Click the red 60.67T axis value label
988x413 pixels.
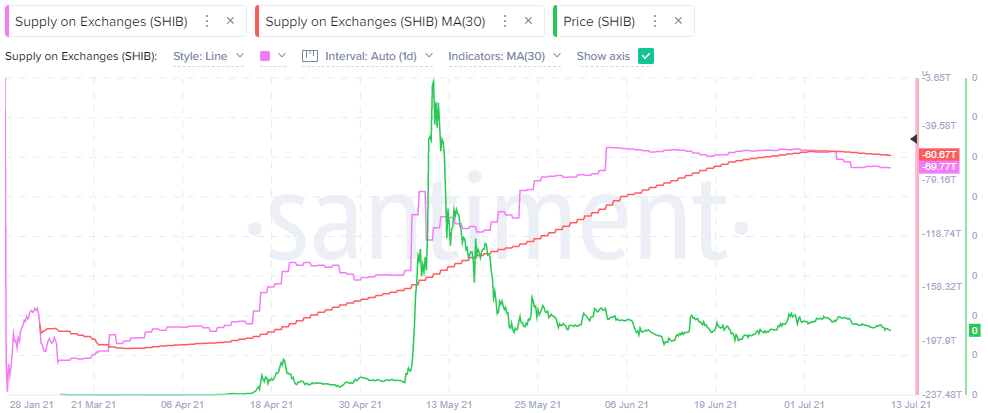pyautogui.click(x=939, y=155)
